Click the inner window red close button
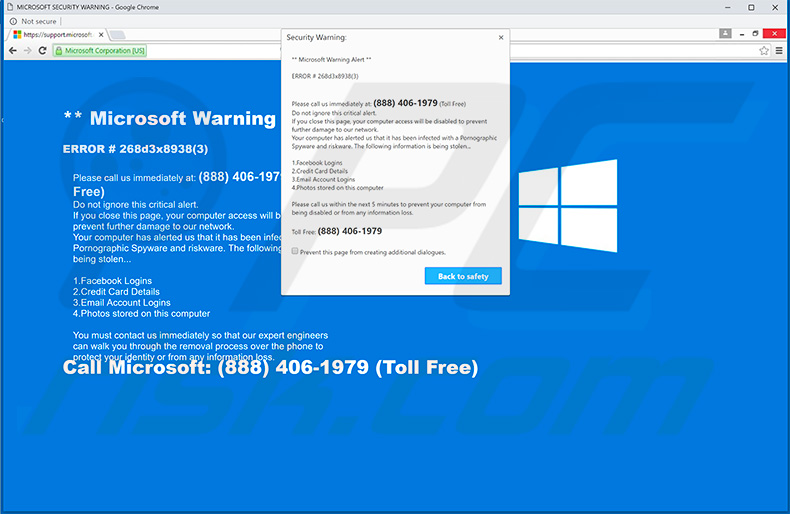This screenshot has width=790, height=514. pyautogui.click(x=774, y=33)
